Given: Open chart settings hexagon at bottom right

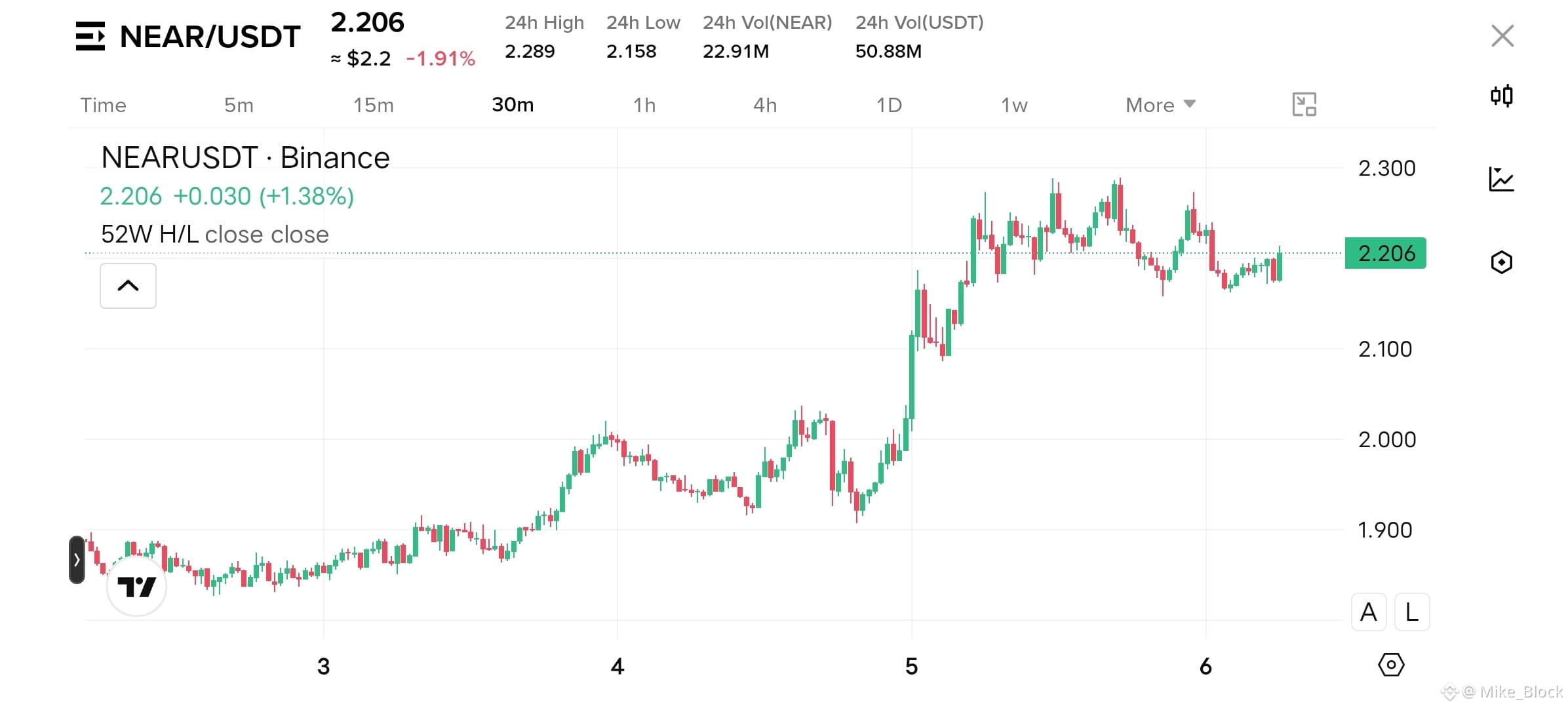Looking at the screenshot, I should click(1391, 665).
